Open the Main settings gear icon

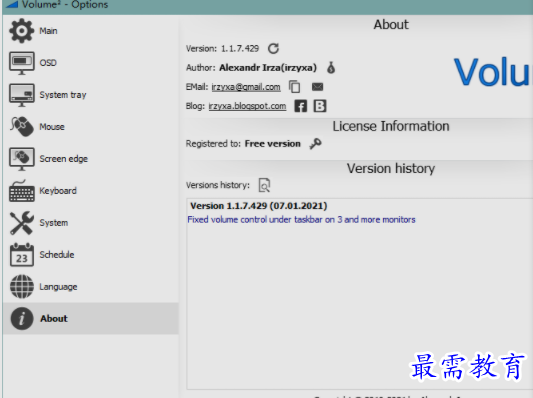21,31
